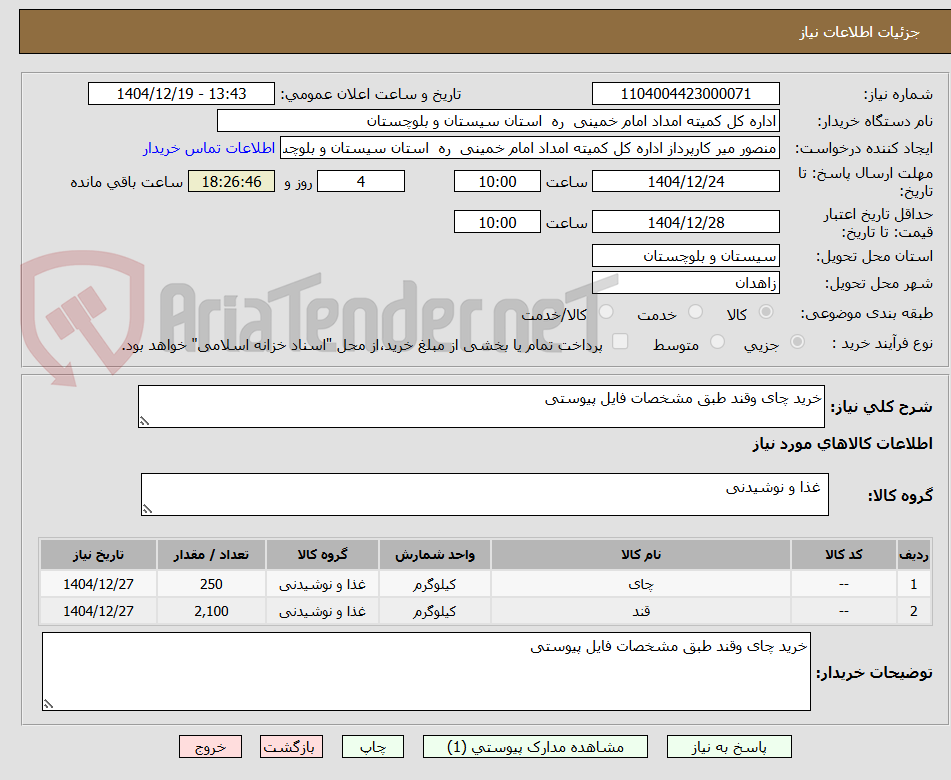951x780 pixels.
Task: Click the نام کالا column header
Action: click(x=641, y=554)
